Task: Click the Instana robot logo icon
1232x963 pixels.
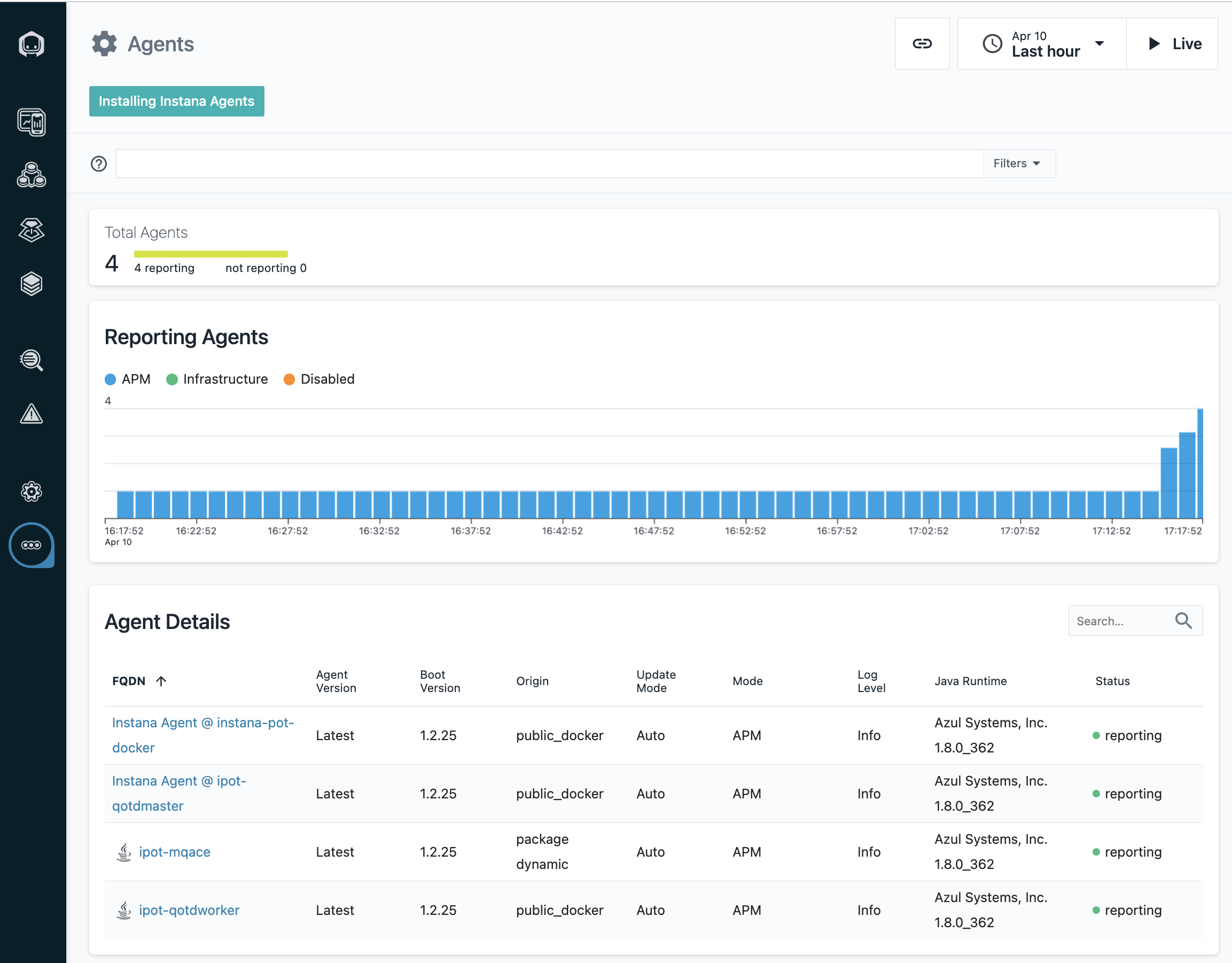Action: pyautogui.click(x=32, y=44)
